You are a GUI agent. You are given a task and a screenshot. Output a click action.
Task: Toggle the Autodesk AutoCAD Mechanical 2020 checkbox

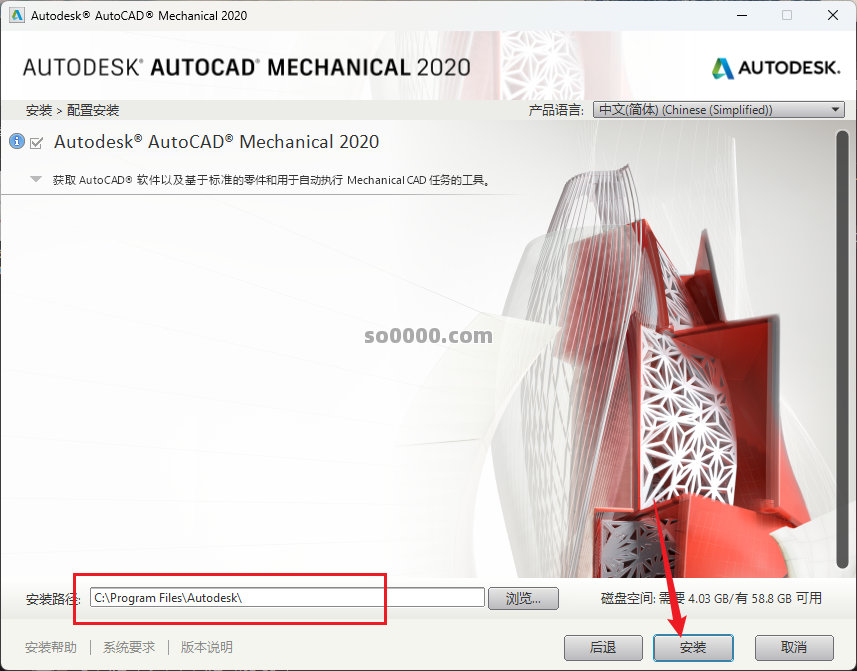point(37,143)
